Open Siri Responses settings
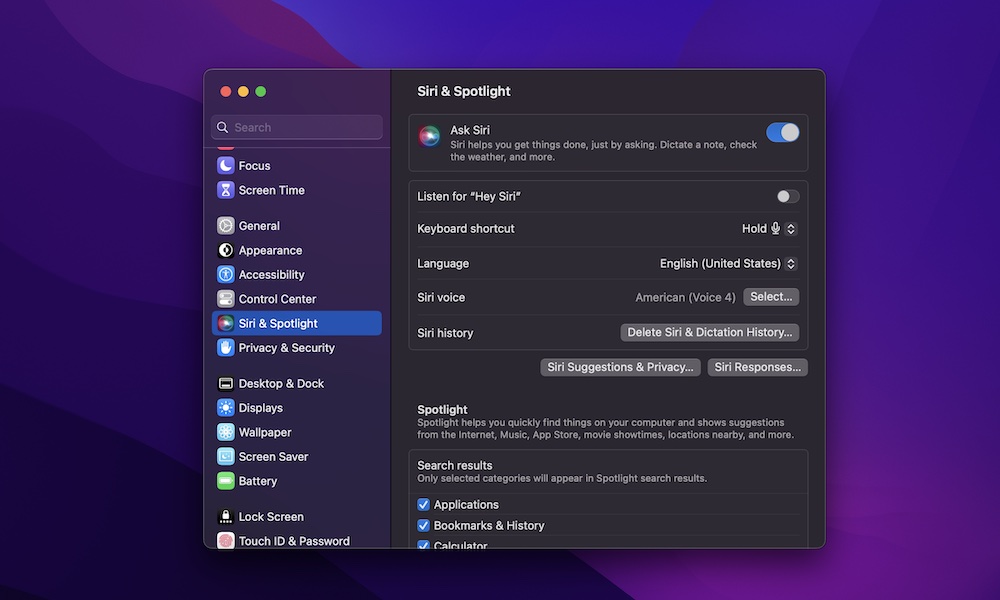1000x600 pixels. [x=757, y=367]
